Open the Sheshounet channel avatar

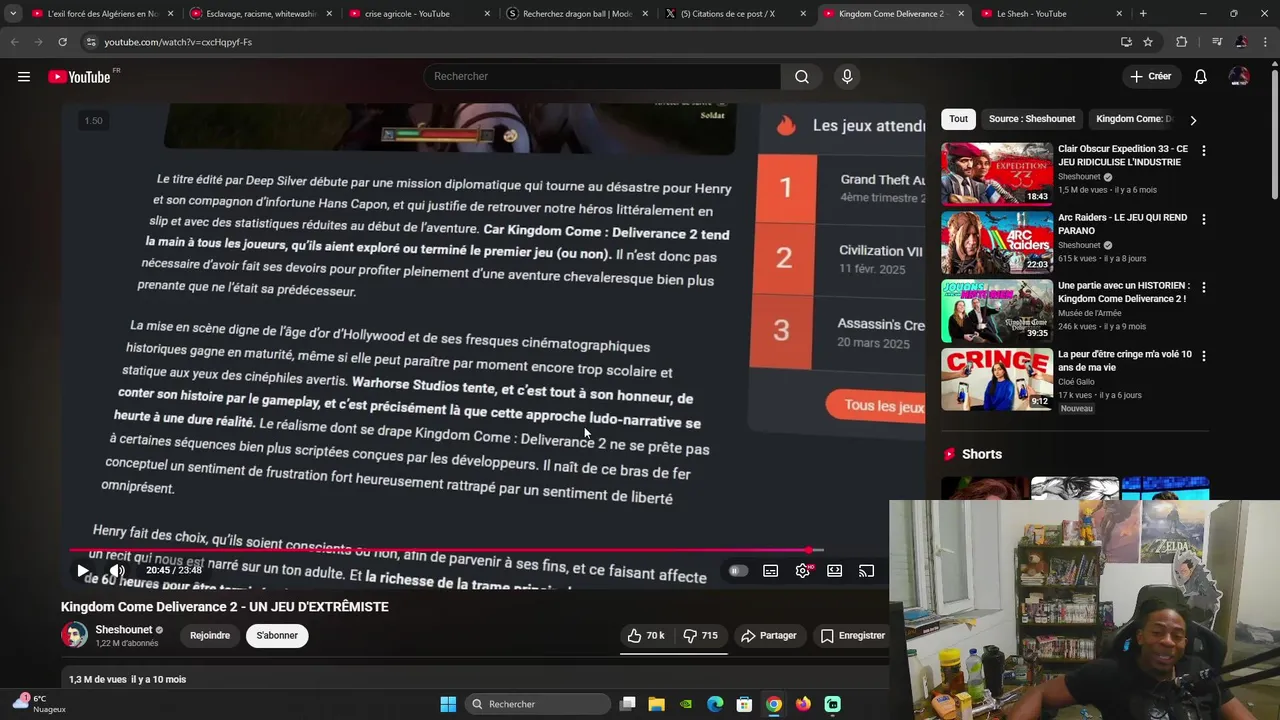click(74, 635)
